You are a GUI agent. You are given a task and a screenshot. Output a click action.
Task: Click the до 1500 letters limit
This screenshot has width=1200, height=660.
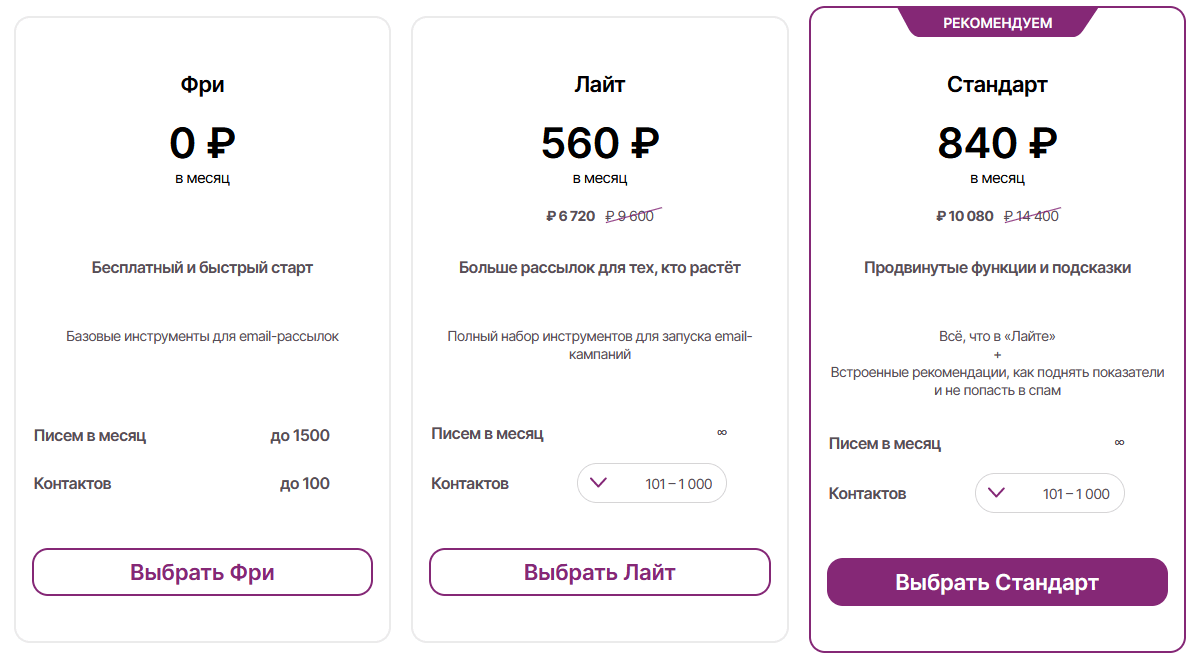[300, 436]
